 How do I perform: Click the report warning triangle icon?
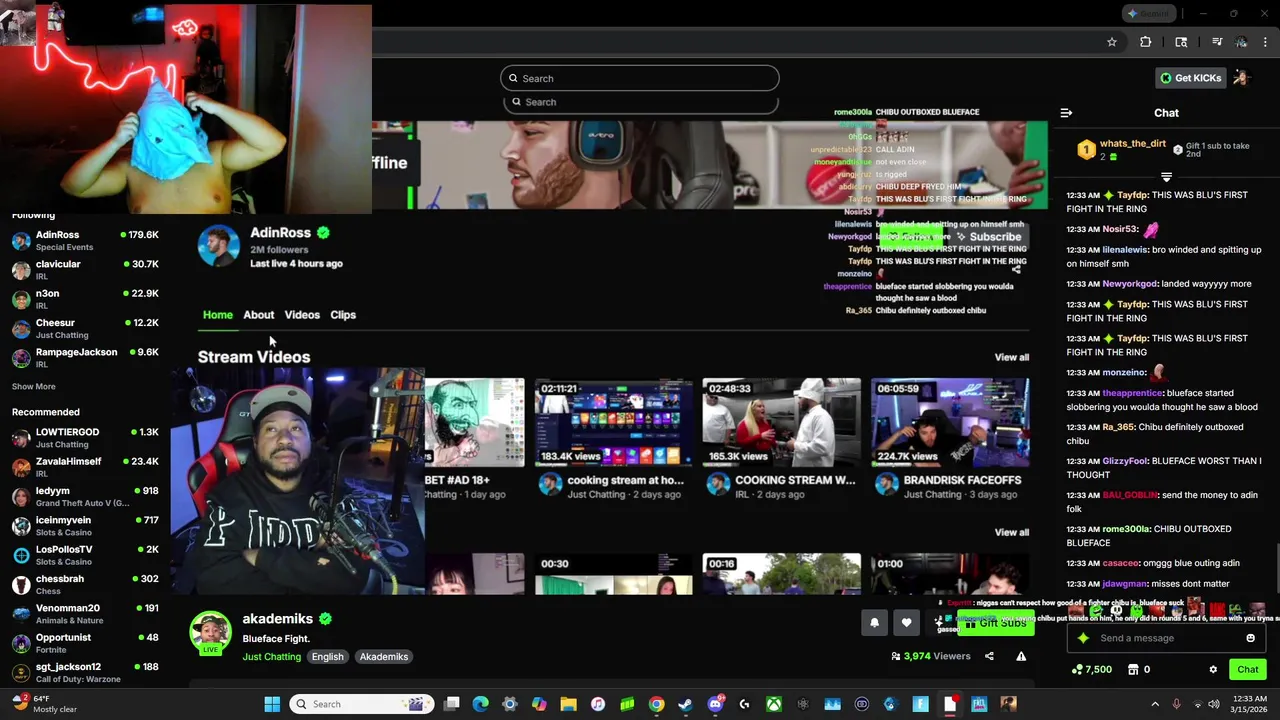pyautogui.click(x=1021, y=656)
